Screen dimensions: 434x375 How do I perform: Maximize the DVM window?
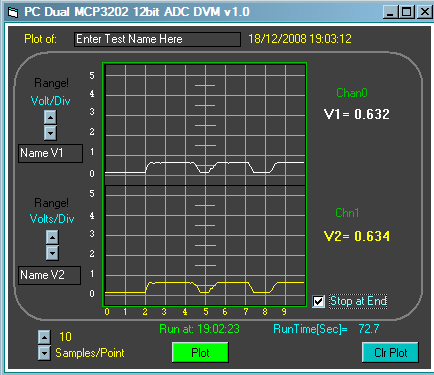[x=407, y=12]
